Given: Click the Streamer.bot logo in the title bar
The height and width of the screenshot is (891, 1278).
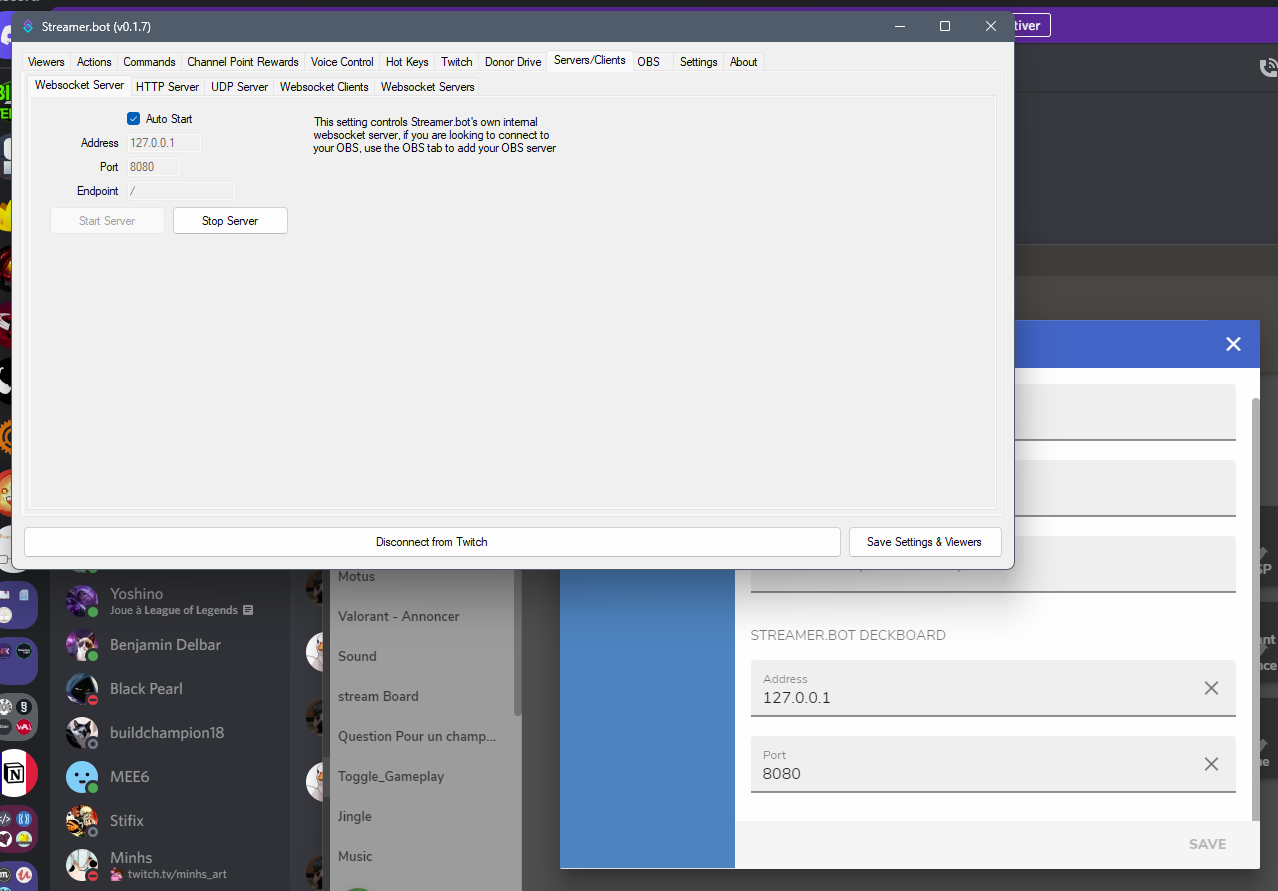Looking at the screenshot, I should click(26, 28).
